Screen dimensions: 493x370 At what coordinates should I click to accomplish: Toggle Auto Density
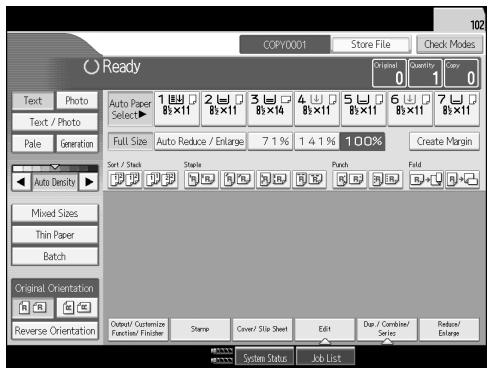tap(55, 182)
